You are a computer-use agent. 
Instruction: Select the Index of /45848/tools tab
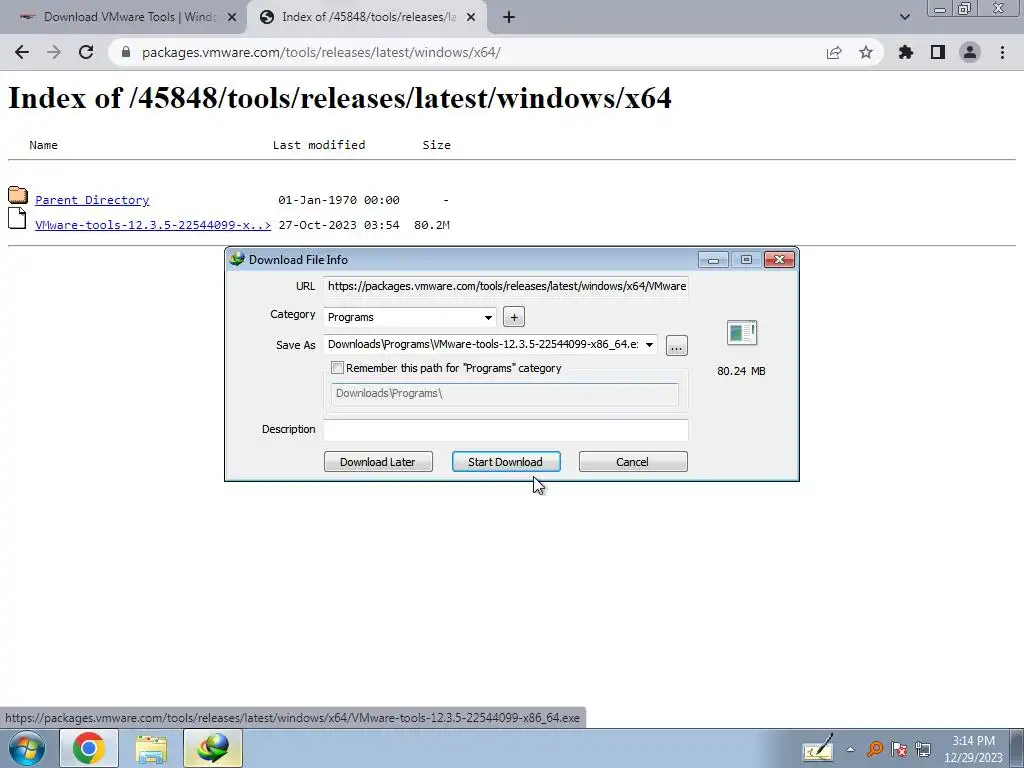click(x=366, y=18)
